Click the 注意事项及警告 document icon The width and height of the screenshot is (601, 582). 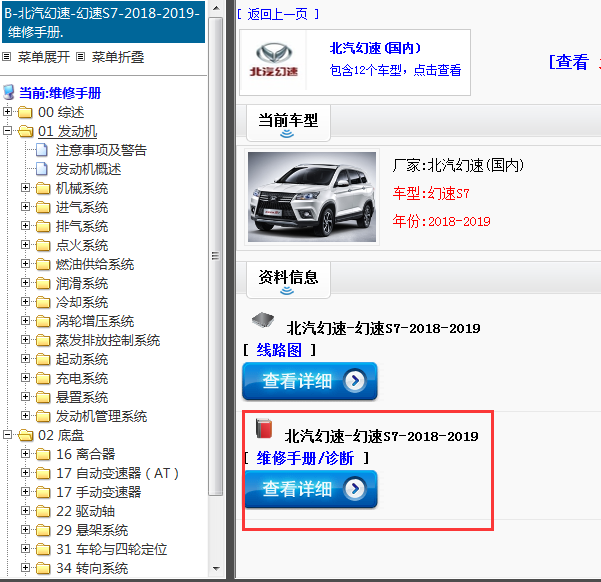[x=42, y=150]
